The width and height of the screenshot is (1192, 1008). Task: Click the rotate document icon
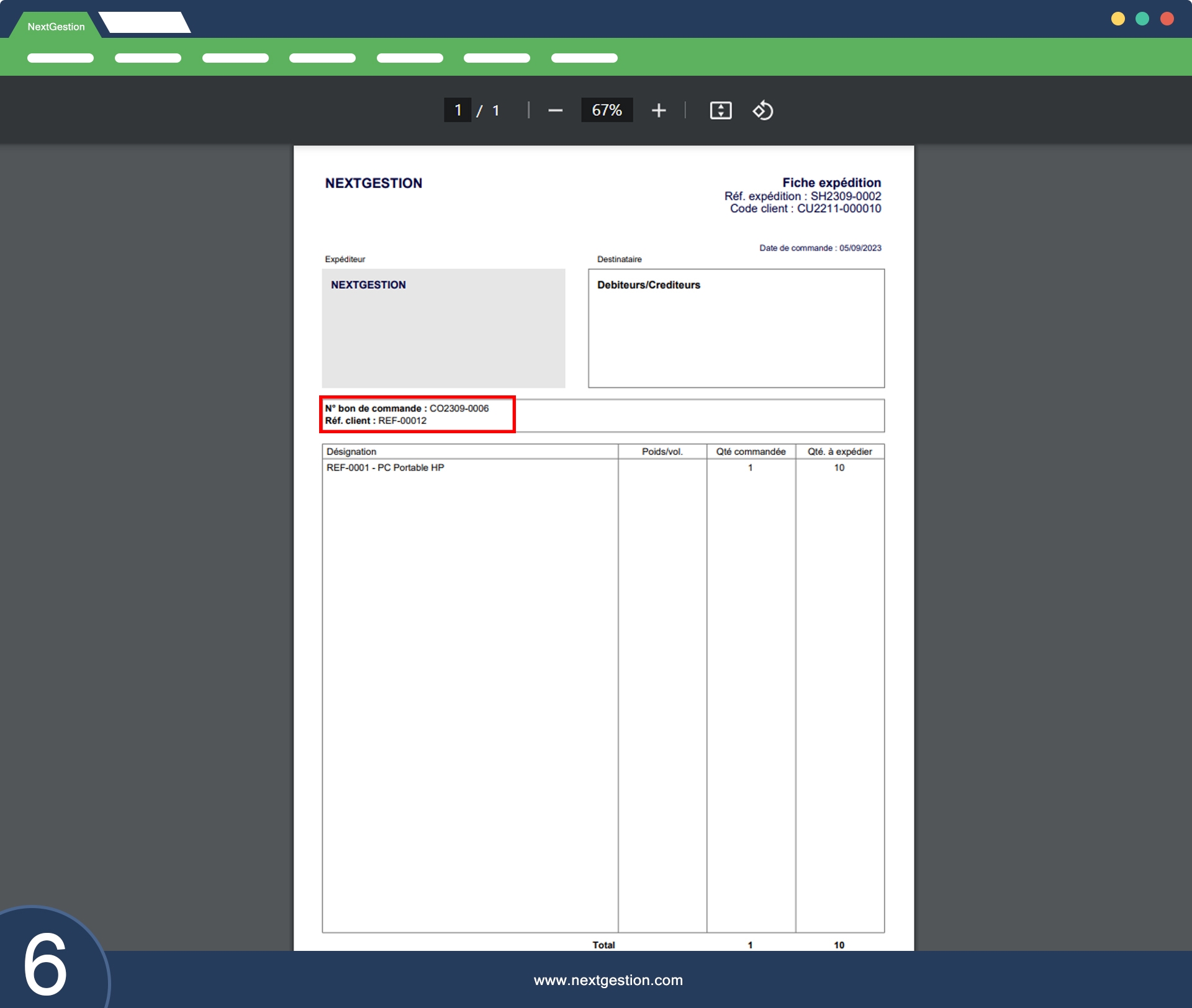point(763,110)
